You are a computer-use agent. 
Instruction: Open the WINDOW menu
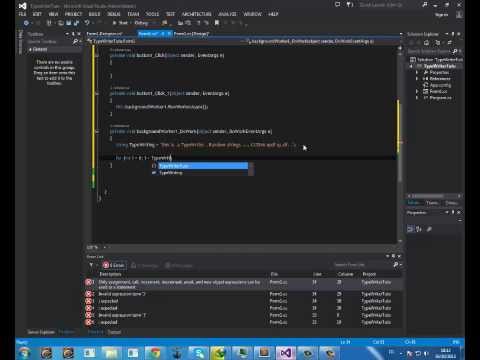pyautogui.click(x=252, y=14)
